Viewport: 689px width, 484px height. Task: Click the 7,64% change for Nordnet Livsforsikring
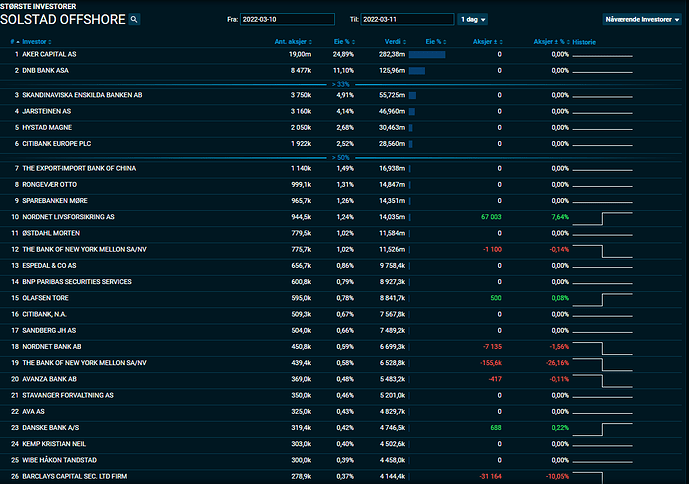click(560, 217)
